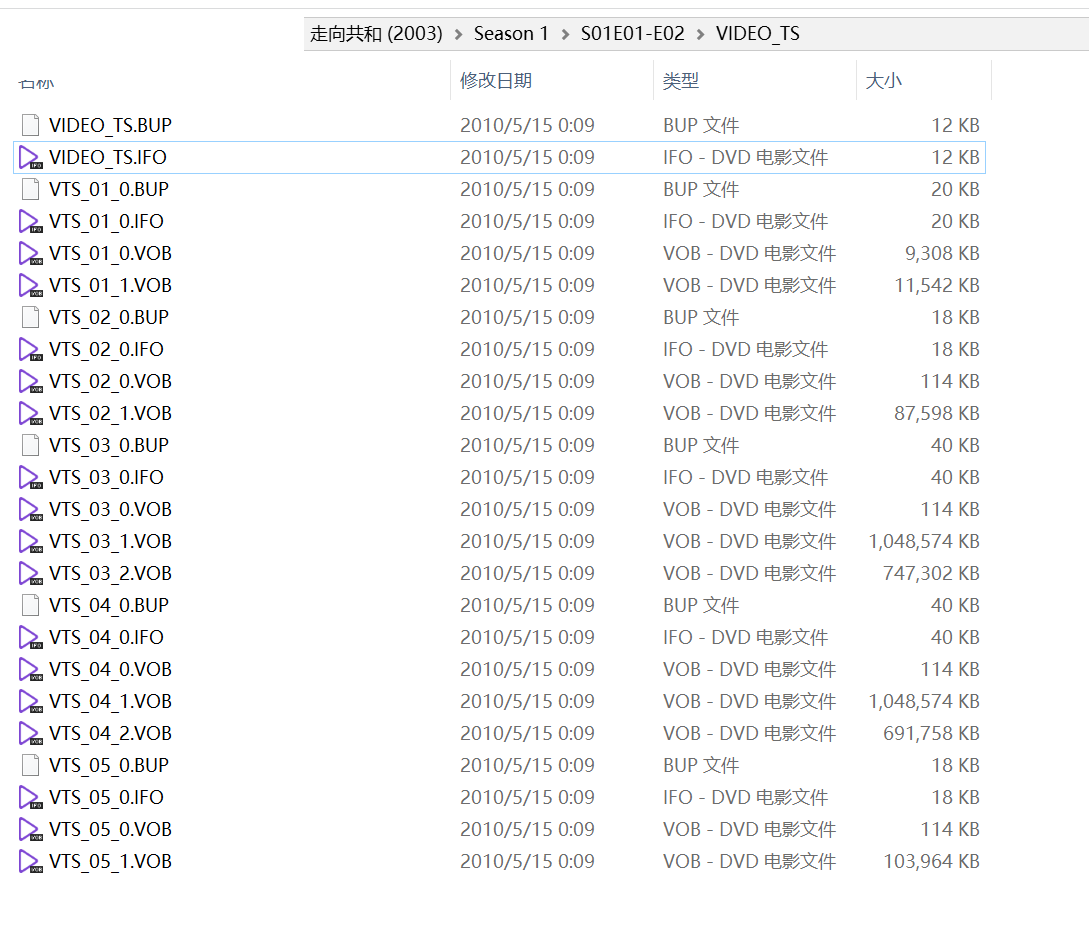Click the date cell of VIDEO_TS.BUP row
Viewport: 1089px width, 925px height.
[527, 125]
